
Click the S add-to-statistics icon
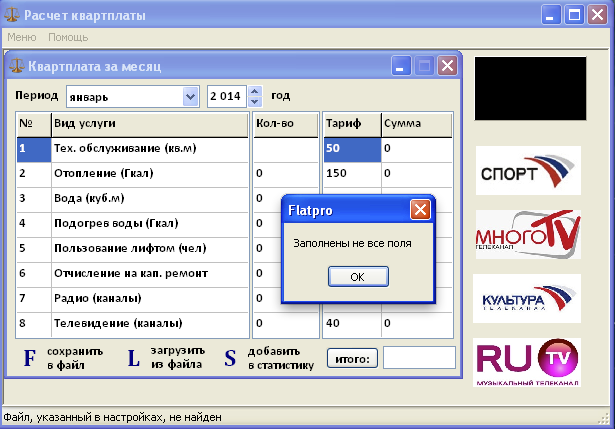point(230,358)
